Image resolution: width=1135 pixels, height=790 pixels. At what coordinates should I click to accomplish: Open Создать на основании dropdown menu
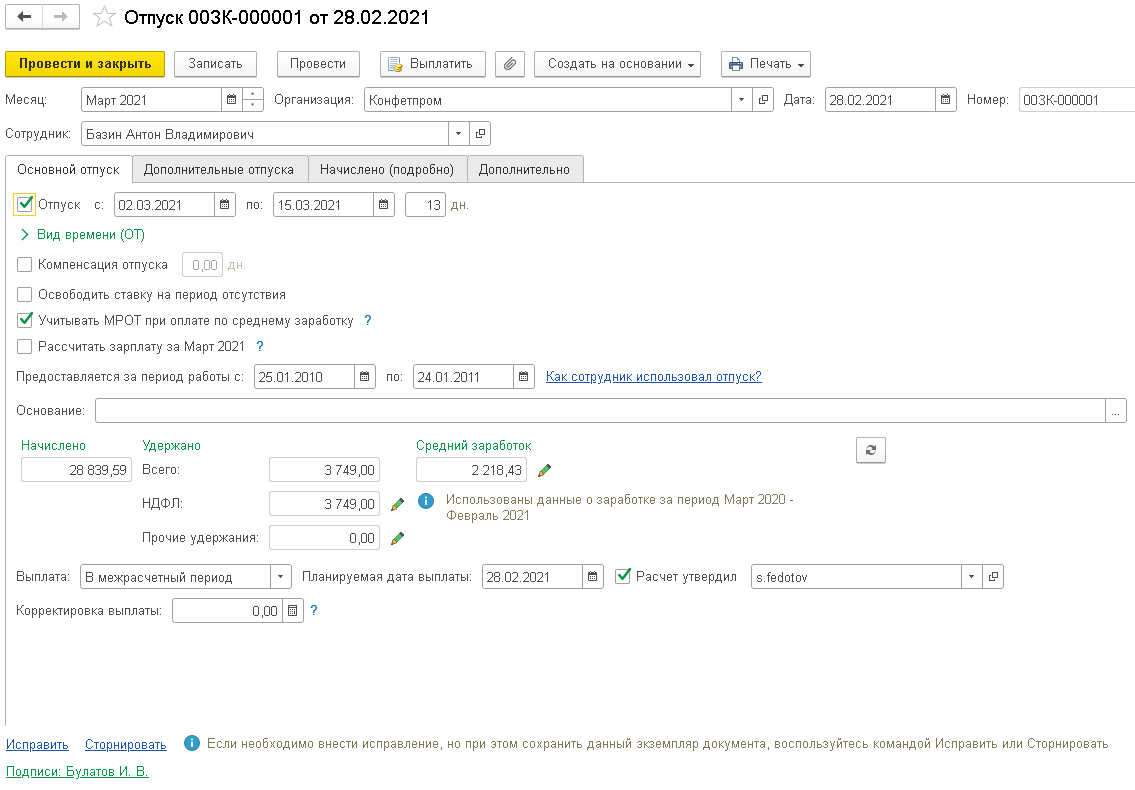coord(618,64)
